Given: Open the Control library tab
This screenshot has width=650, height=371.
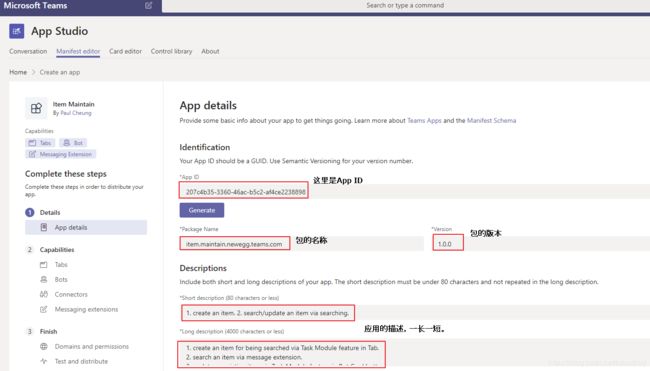Looking at the screenshot, I should (x=171, y=51).
